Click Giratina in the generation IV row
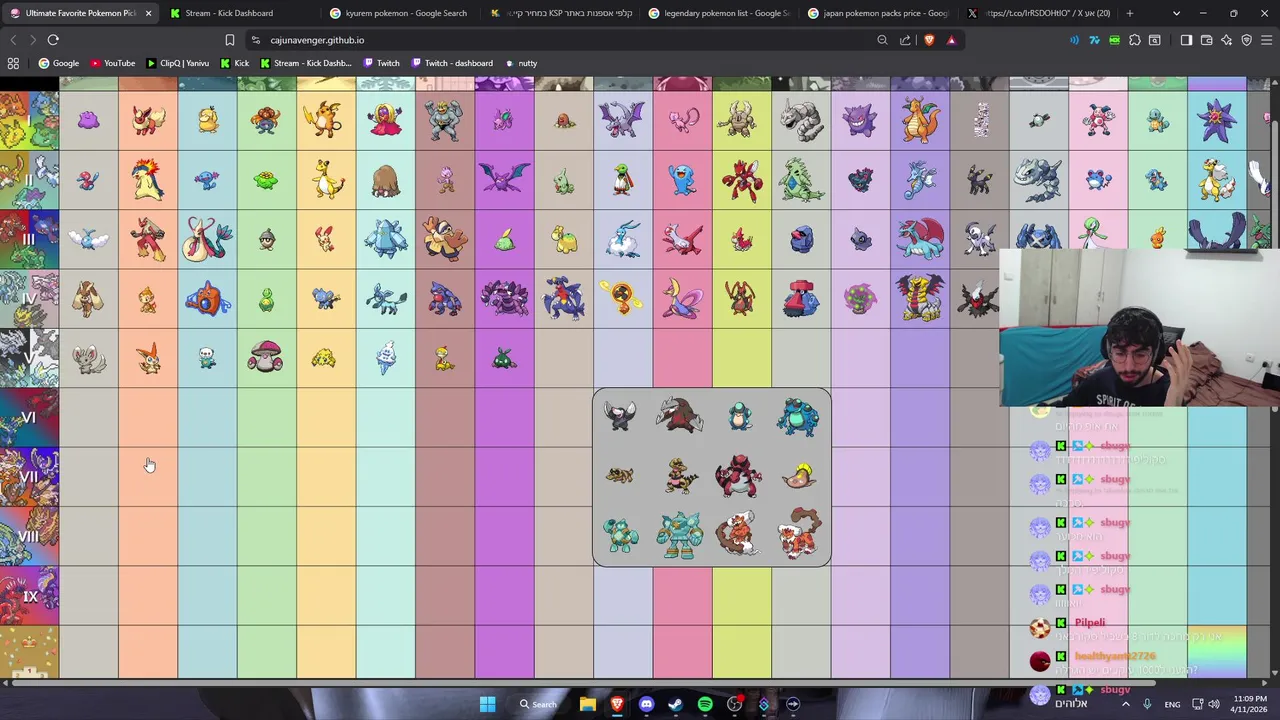Image resolution: width=1280 pixels, height=720 pixels. [x=920, y=299]
